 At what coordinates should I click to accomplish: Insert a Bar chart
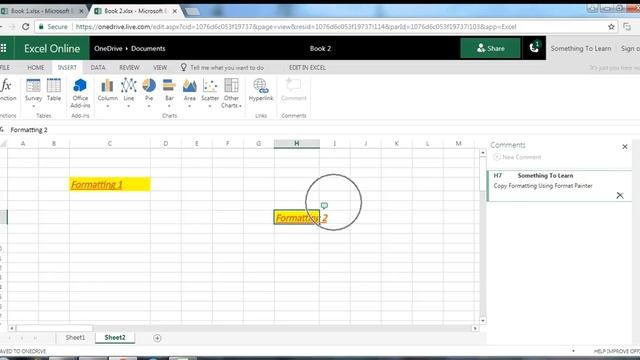[x=169, y=90]
